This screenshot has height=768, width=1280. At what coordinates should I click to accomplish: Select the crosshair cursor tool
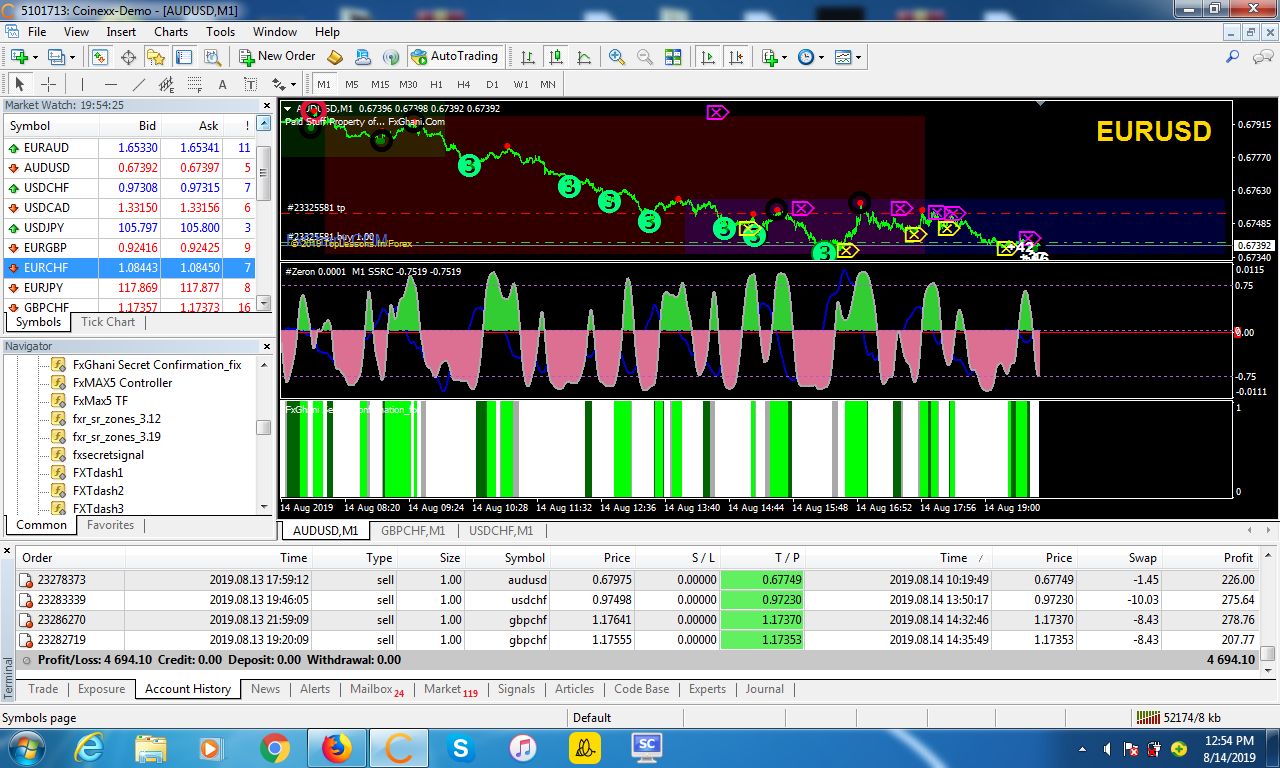47,84
